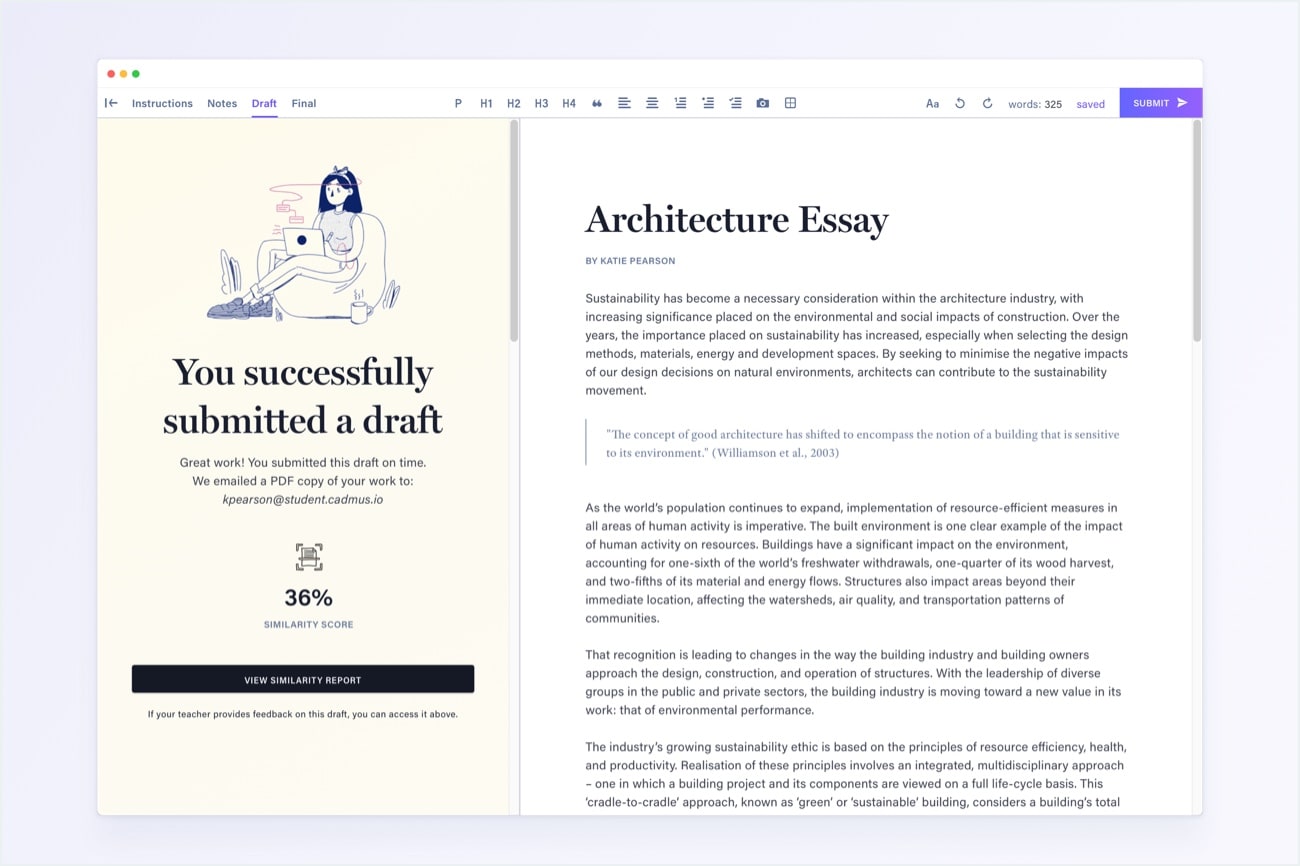Toggle blockquote formatting
The height and width of the screenshot is (866, 1300).
(597, 102)
